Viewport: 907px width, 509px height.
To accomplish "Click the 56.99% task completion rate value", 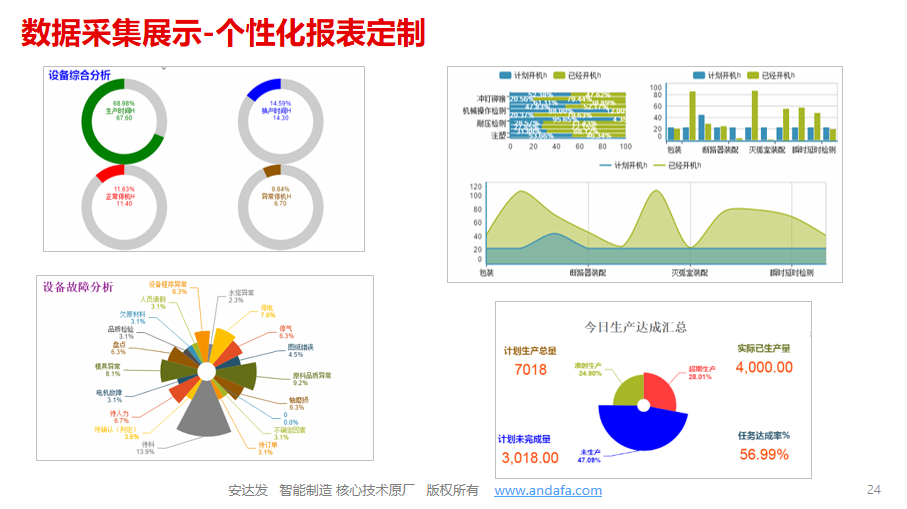I will pos(764,455).
